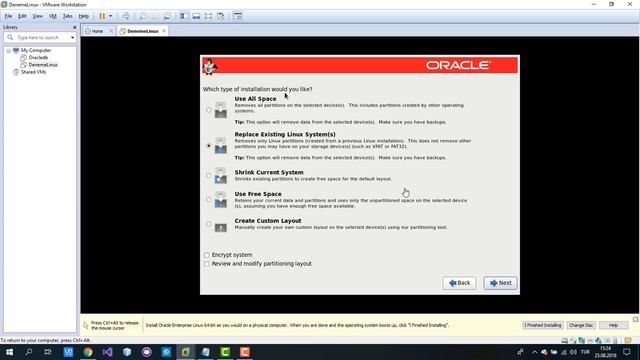This screenshot has height=360, width=640.
Task: Click the Change Disc button
Action: pyautogui.click(x=581, y=325)
